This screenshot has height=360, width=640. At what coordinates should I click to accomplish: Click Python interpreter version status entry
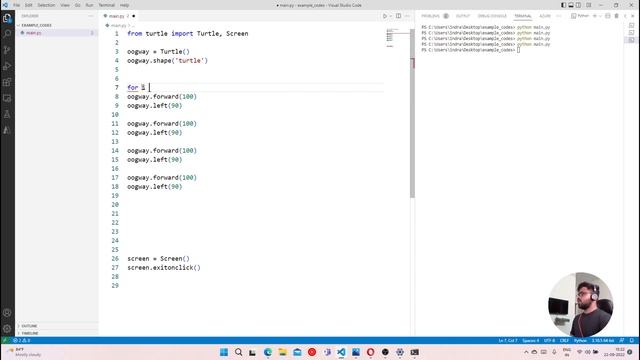[x=603, y=340]
